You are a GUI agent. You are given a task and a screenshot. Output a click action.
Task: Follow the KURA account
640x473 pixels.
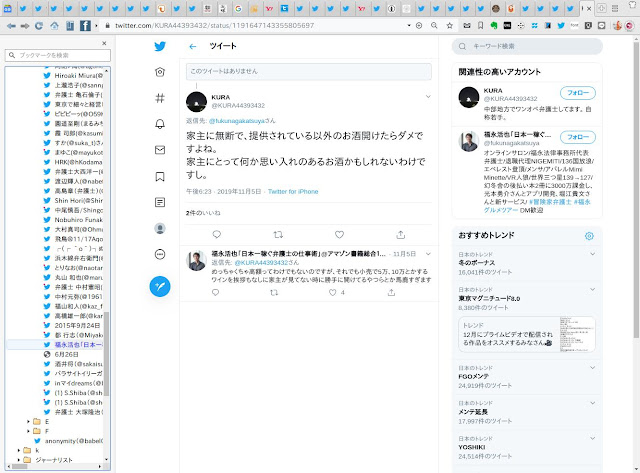point(578,93)
